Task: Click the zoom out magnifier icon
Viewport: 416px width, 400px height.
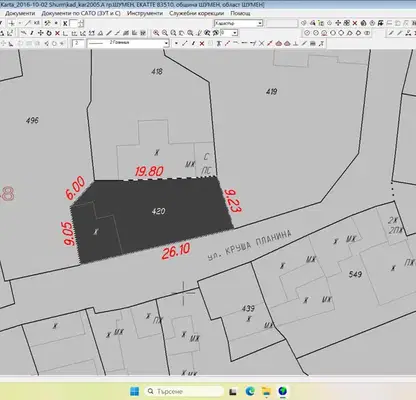Action: [165, 33]
